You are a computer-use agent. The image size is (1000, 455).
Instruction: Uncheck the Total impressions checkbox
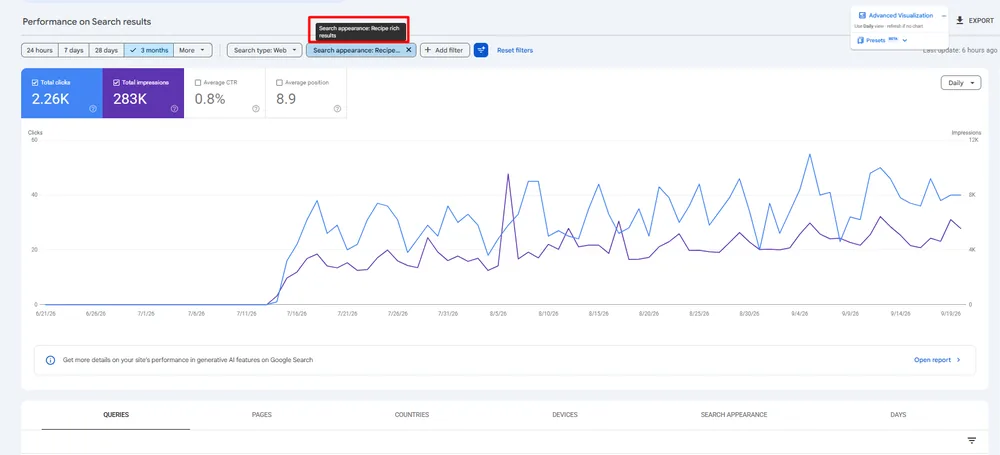click(x=116, y=82)
